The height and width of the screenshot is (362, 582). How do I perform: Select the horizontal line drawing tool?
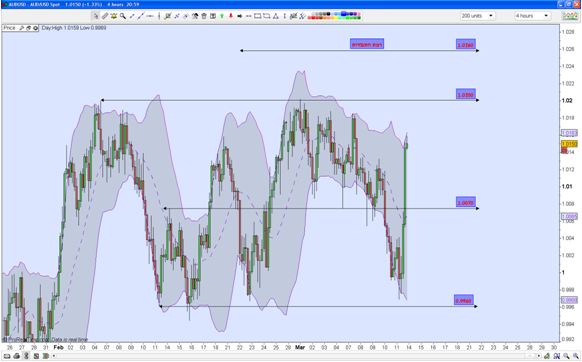pyautogui.click(x=150, y=16)
